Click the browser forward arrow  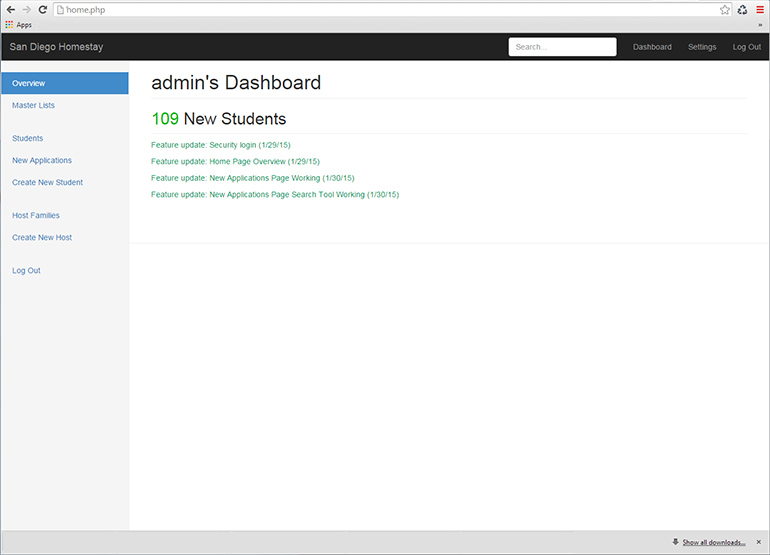[x=26, y=9]
